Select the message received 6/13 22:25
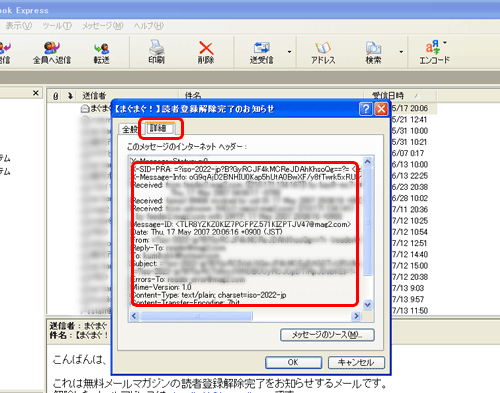Screen dimensions: 500x393 point(410,176)
